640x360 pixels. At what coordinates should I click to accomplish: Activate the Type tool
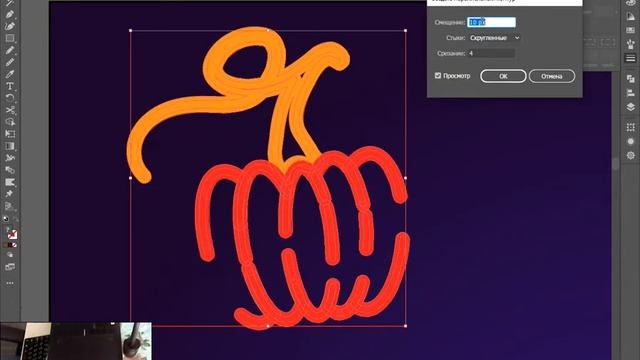coord(10,86)
